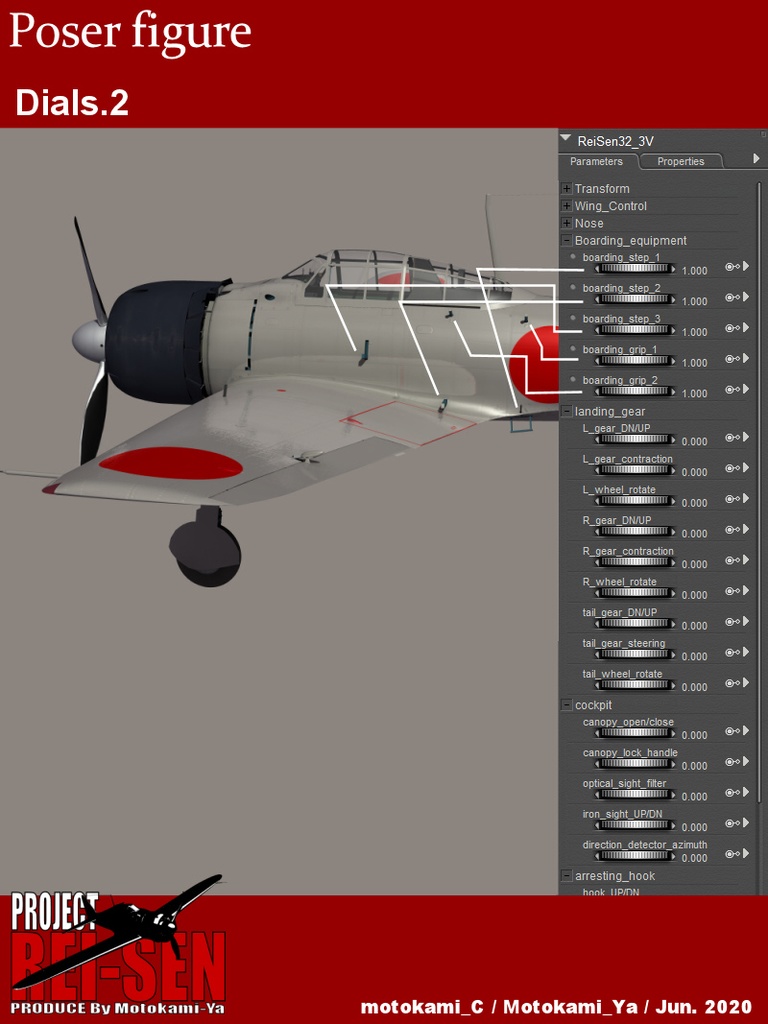Image resolution: width=768 pixels, height=1024 pixels.
Task: Switch to the Parameters tab
Action: pos(596,161)
